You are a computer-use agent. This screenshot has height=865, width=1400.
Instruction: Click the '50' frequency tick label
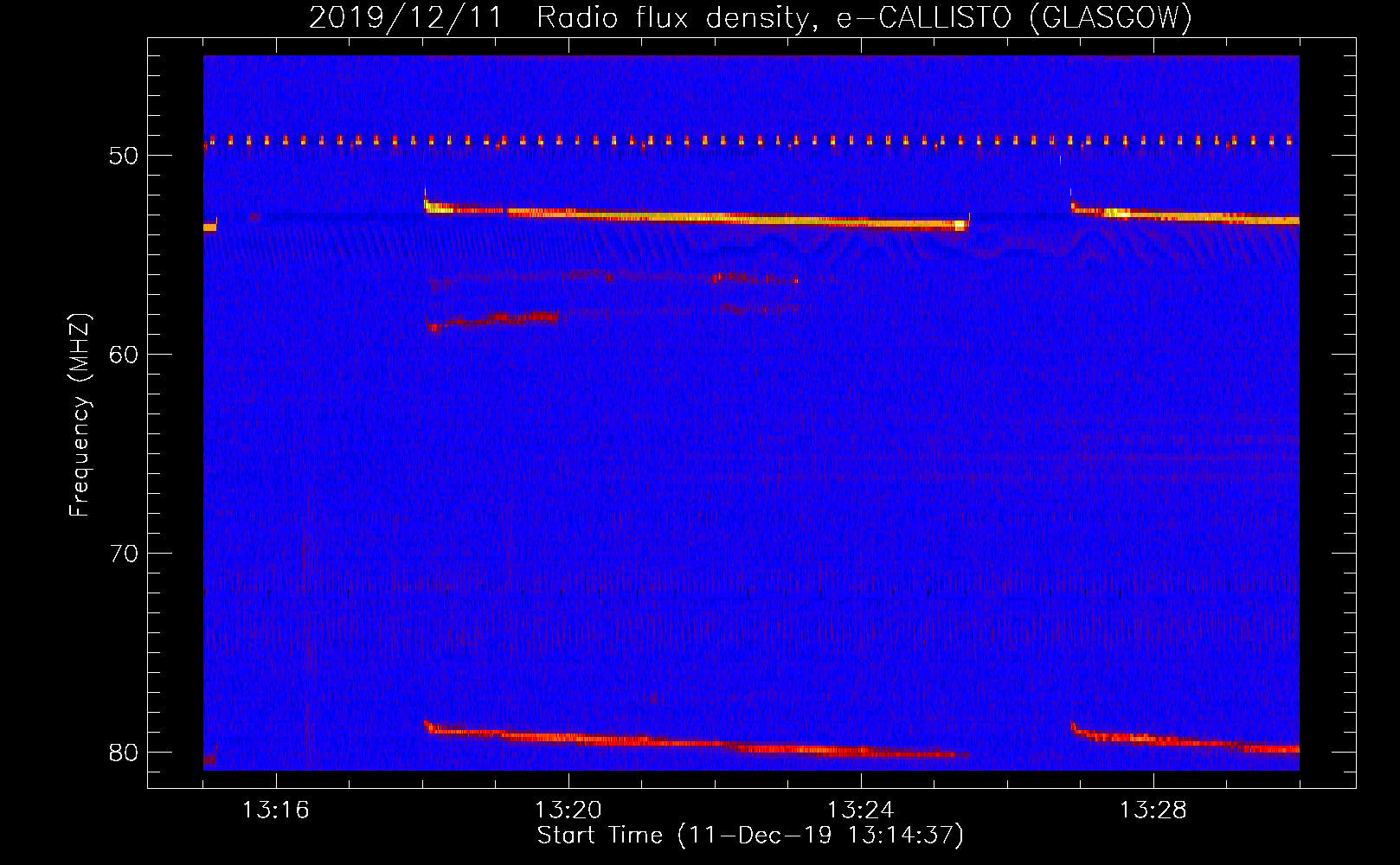pos(124,156)
